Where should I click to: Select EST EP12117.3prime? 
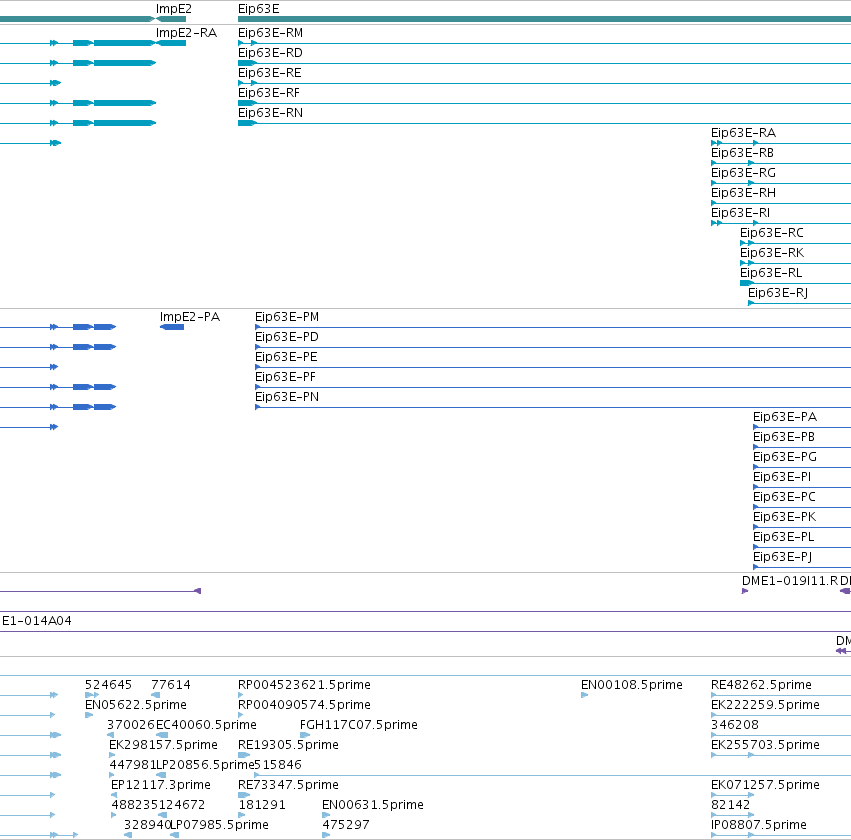point(161,786)
